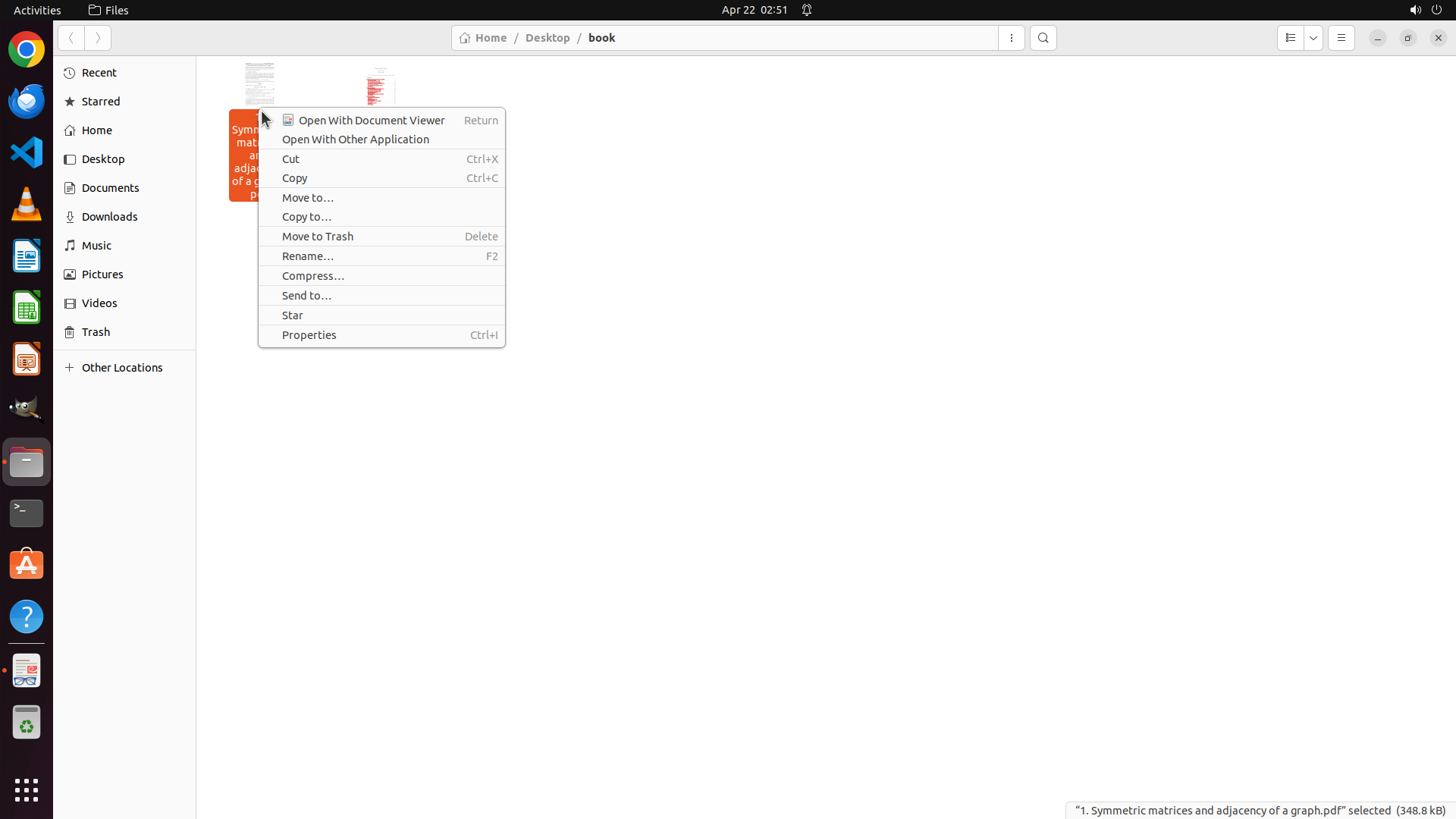Open the Terminal from the dock

click(27, 513)
